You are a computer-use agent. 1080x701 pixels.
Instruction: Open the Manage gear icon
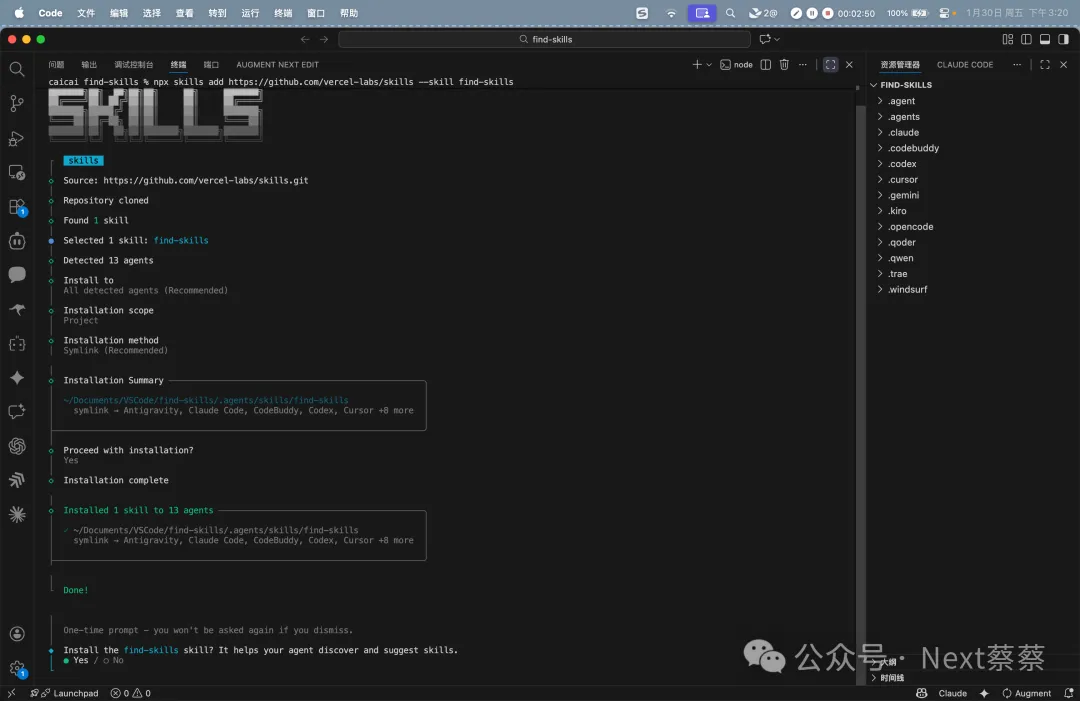pos(17,668)
